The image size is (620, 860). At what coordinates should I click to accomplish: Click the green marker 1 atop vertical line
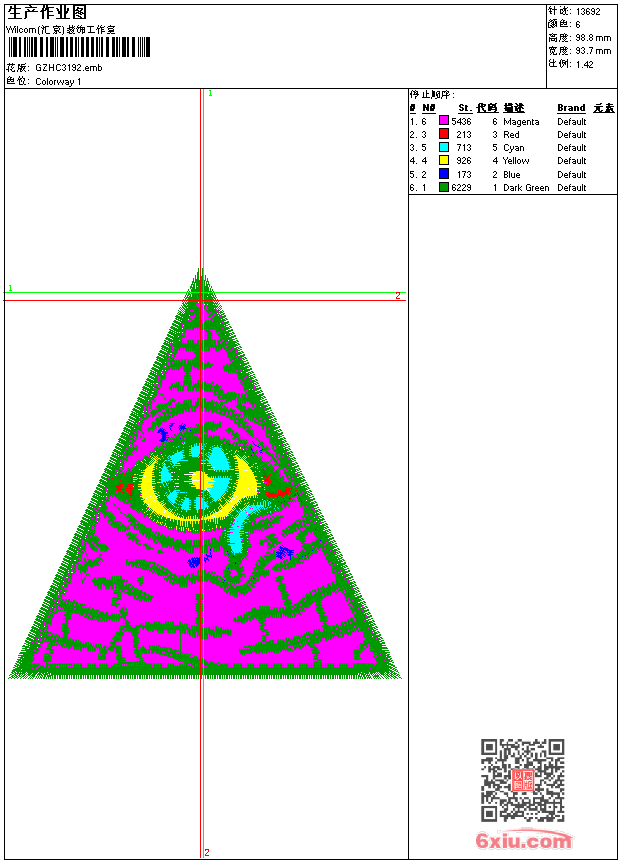[x=210, y=94]
